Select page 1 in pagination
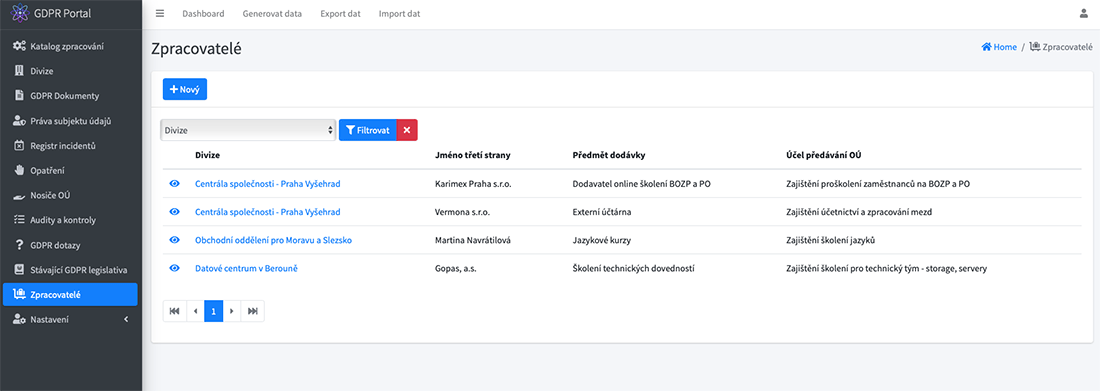The image size is (1100, 391). [213, 311]
